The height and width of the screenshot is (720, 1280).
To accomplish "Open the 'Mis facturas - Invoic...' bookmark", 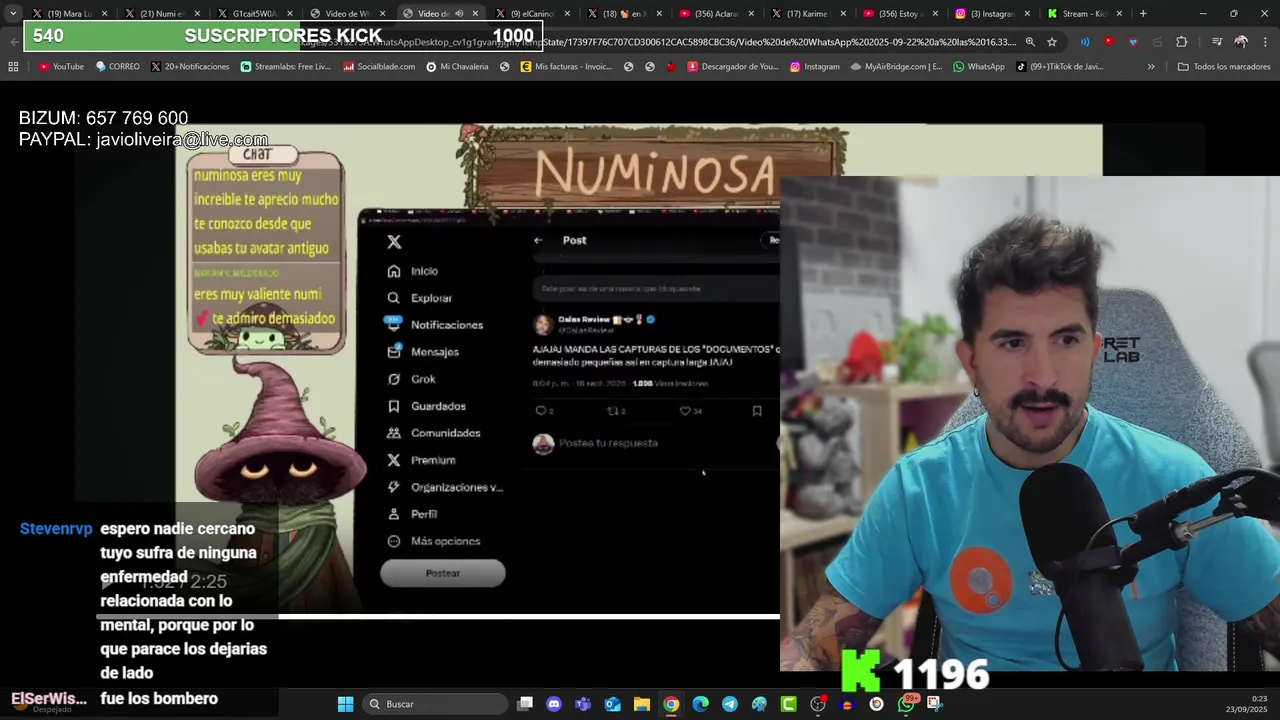I will coord(566,66).
